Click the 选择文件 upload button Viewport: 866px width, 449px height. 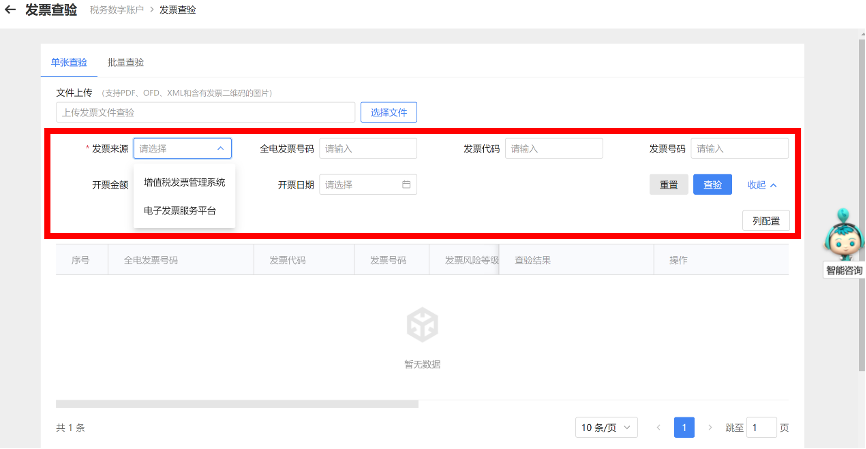click(x=388, y=113)
